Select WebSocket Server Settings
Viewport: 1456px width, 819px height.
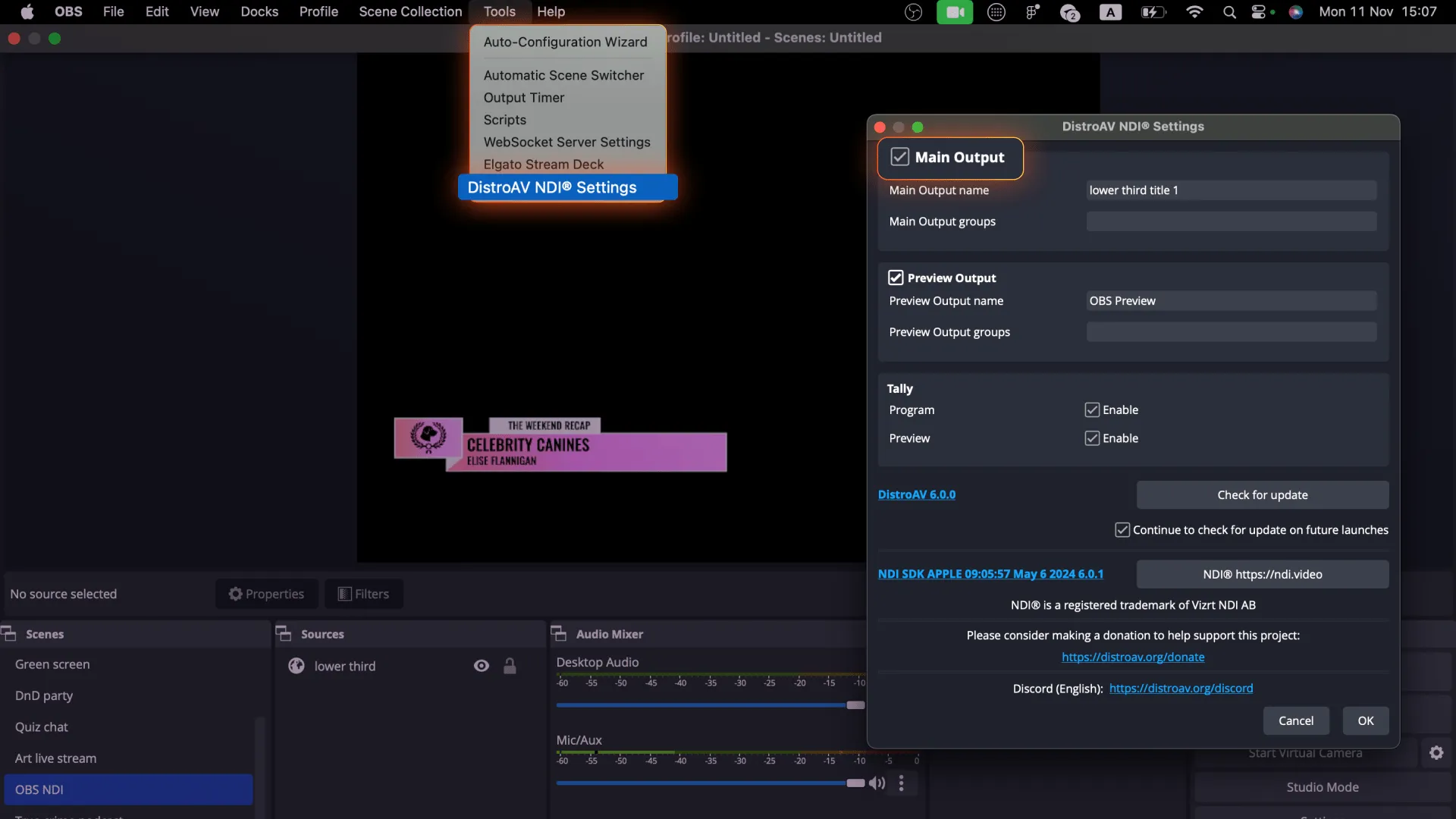[567, 142]
